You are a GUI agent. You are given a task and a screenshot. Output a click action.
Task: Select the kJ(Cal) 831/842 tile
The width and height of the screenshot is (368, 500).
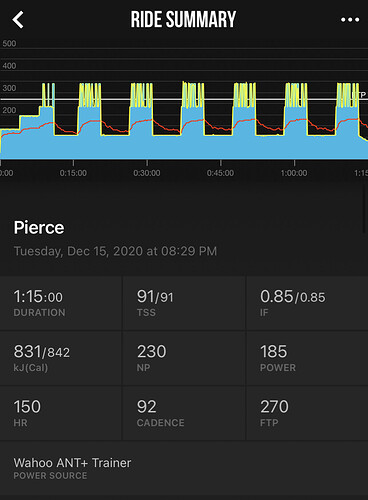point(61,358)
